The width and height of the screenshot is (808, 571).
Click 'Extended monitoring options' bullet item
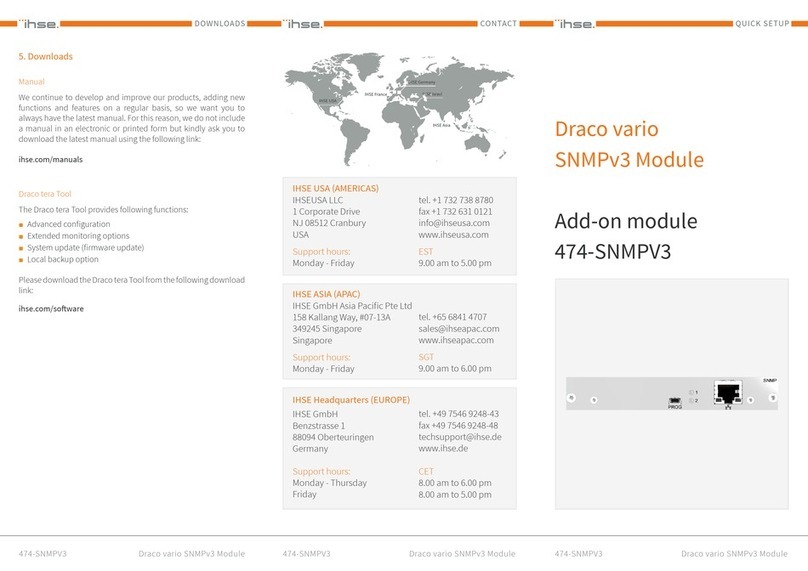pos(78,236)
